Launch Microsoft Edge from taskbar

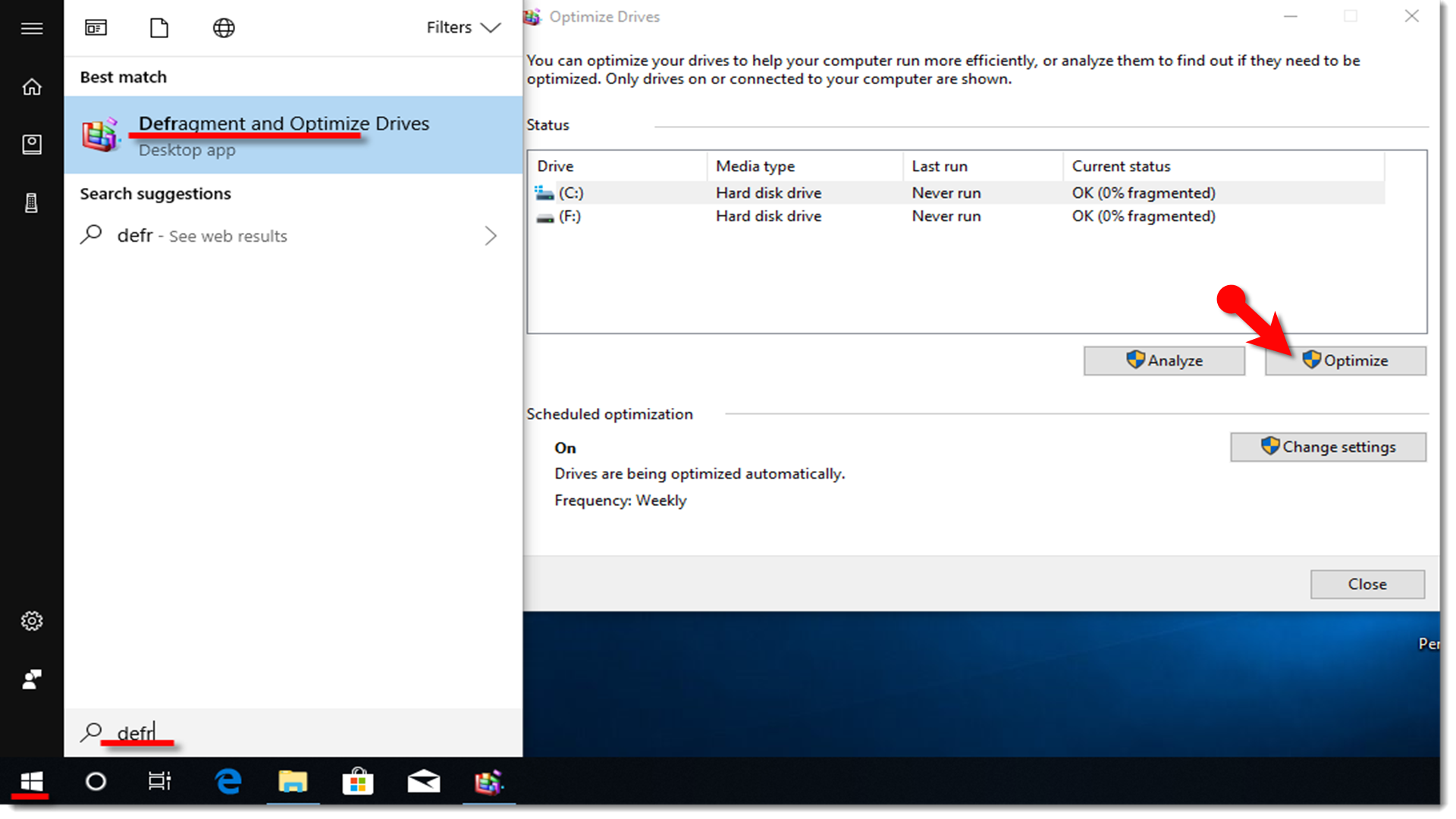pos(228,781)
